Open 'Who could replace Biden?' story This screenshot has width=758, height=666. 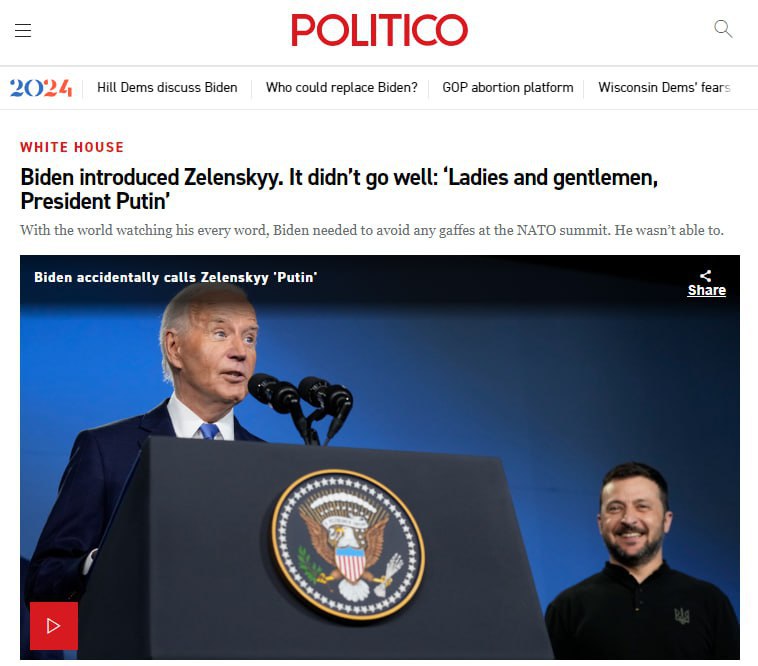pos(341,87)
